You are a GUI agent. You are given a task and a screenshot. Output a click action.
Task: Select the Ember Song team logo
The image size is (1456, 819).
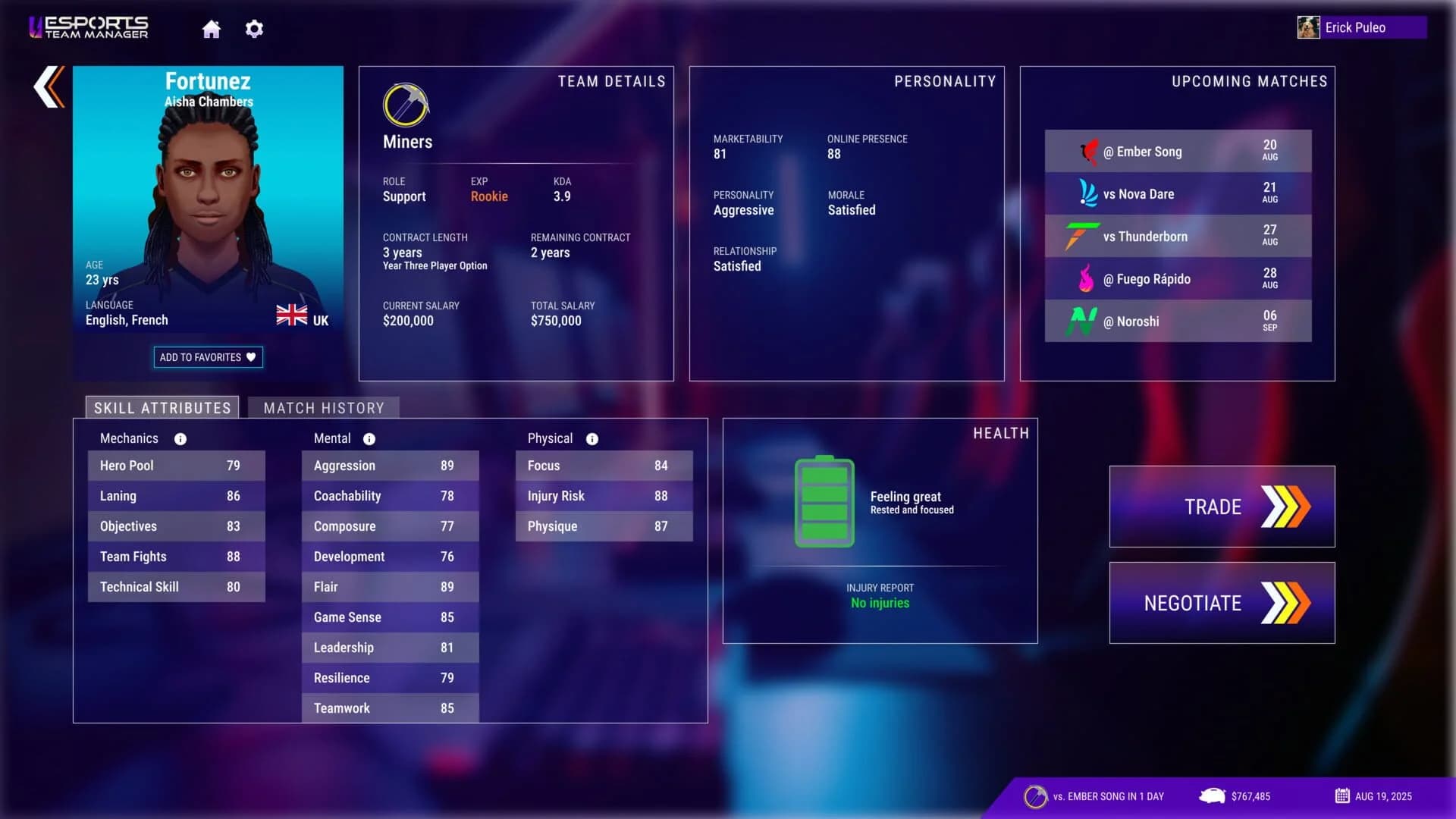[1090, 150]
